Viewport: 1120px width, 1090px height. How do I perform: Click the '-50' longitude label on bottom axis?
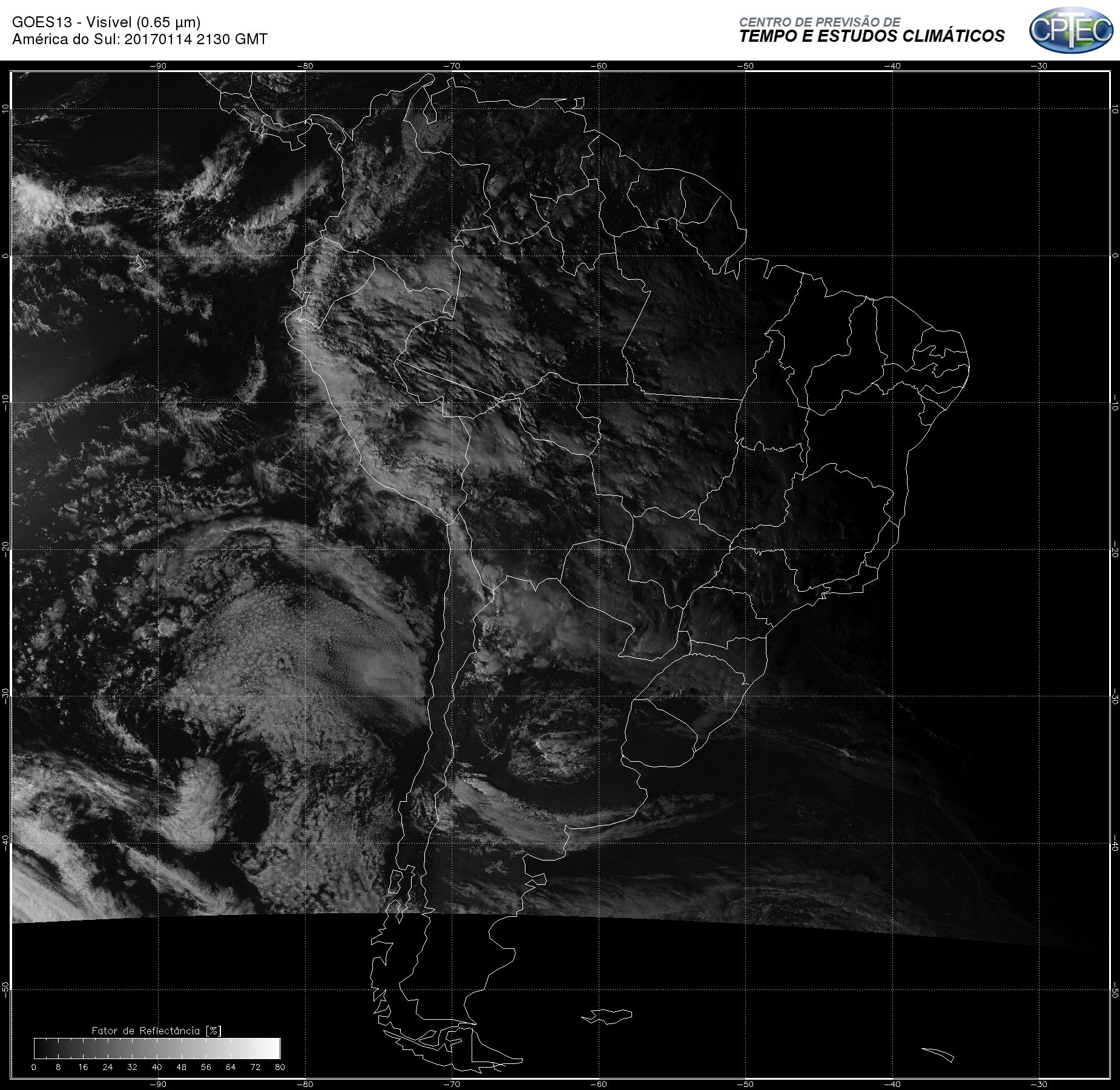[746, 1084]
